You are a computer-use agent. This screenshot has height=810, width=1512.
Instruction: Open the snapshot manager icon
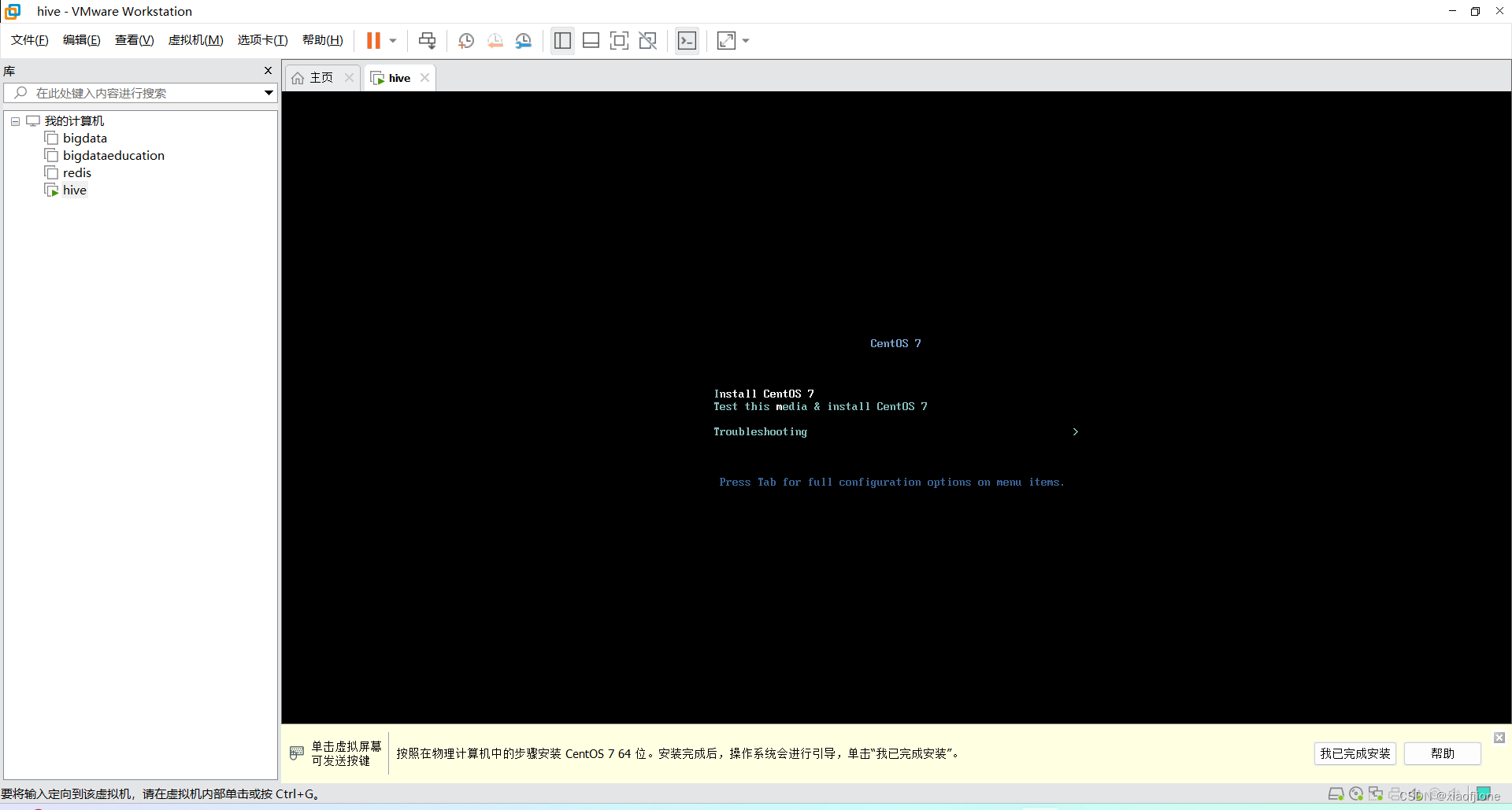[x=524, y=41]
